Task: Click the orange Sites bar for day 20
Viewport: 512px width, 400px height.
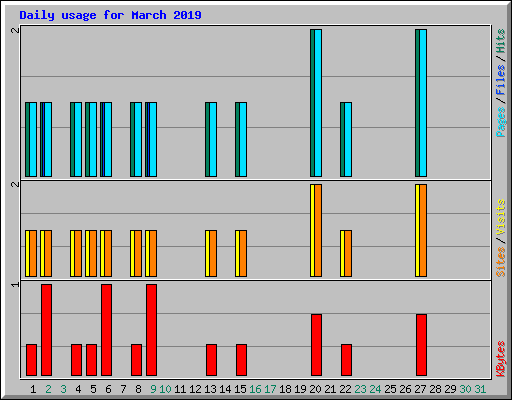Action: point(318,230)
